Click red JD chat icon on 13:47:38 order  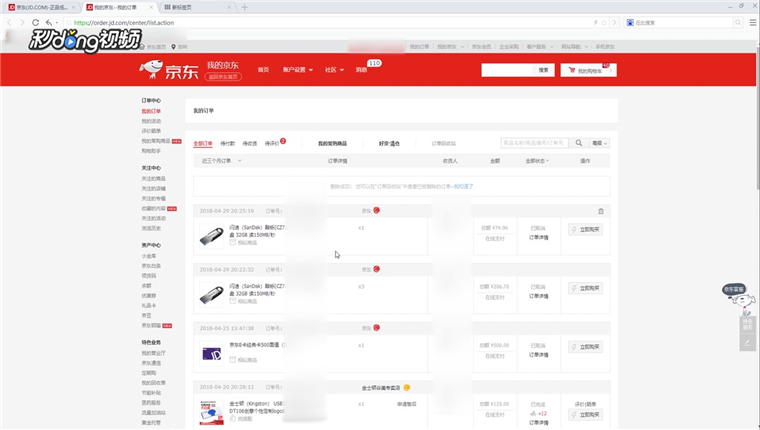(377, 328)
